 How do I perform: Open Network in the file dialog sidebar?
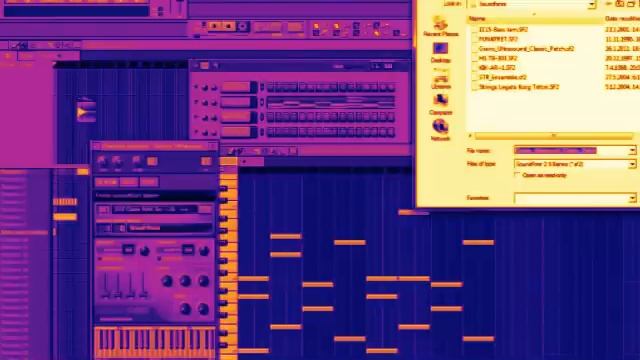click(x=440, y=130)
